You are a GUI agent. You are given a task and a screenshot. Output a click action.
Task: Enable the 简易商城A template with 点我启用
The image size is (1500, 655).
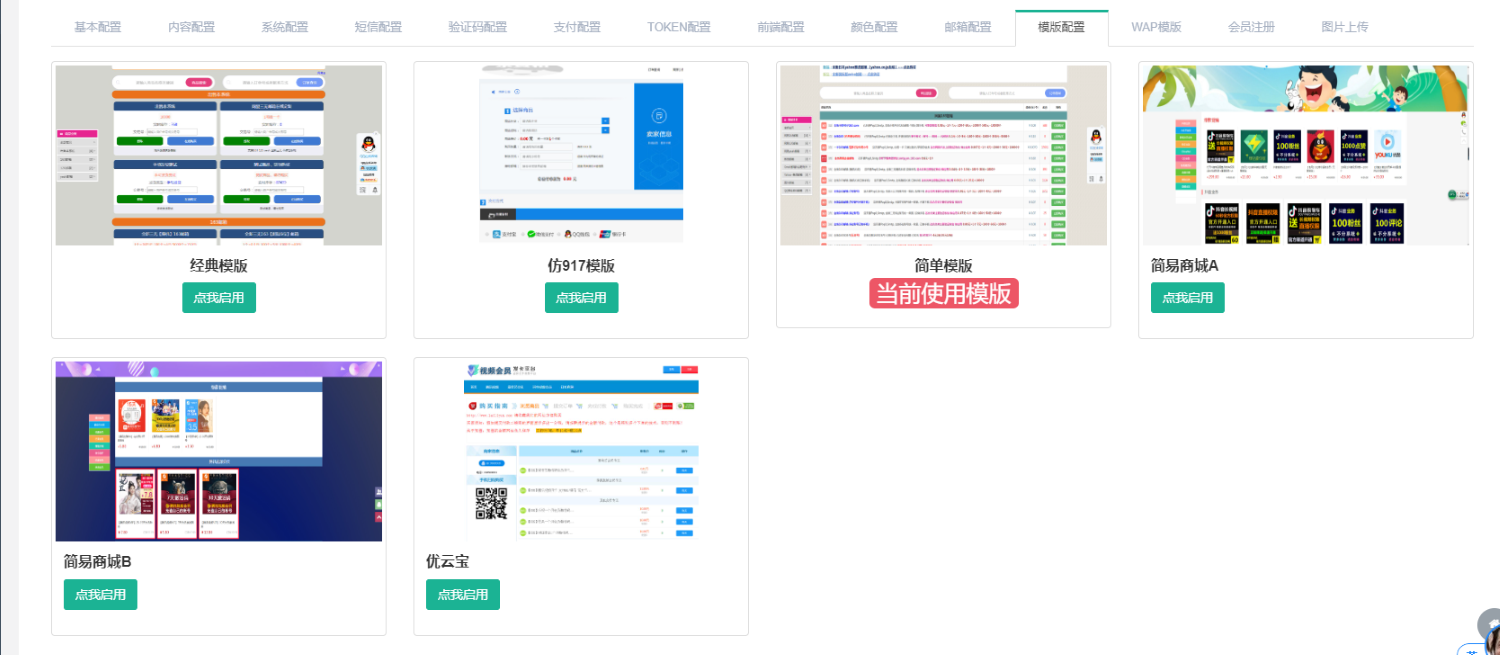pos(1188,297)
